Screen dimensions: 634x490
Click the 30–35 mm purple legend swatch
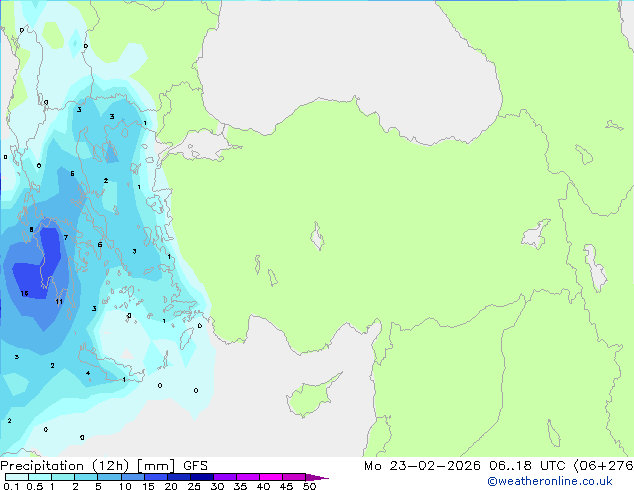[224, 477]
